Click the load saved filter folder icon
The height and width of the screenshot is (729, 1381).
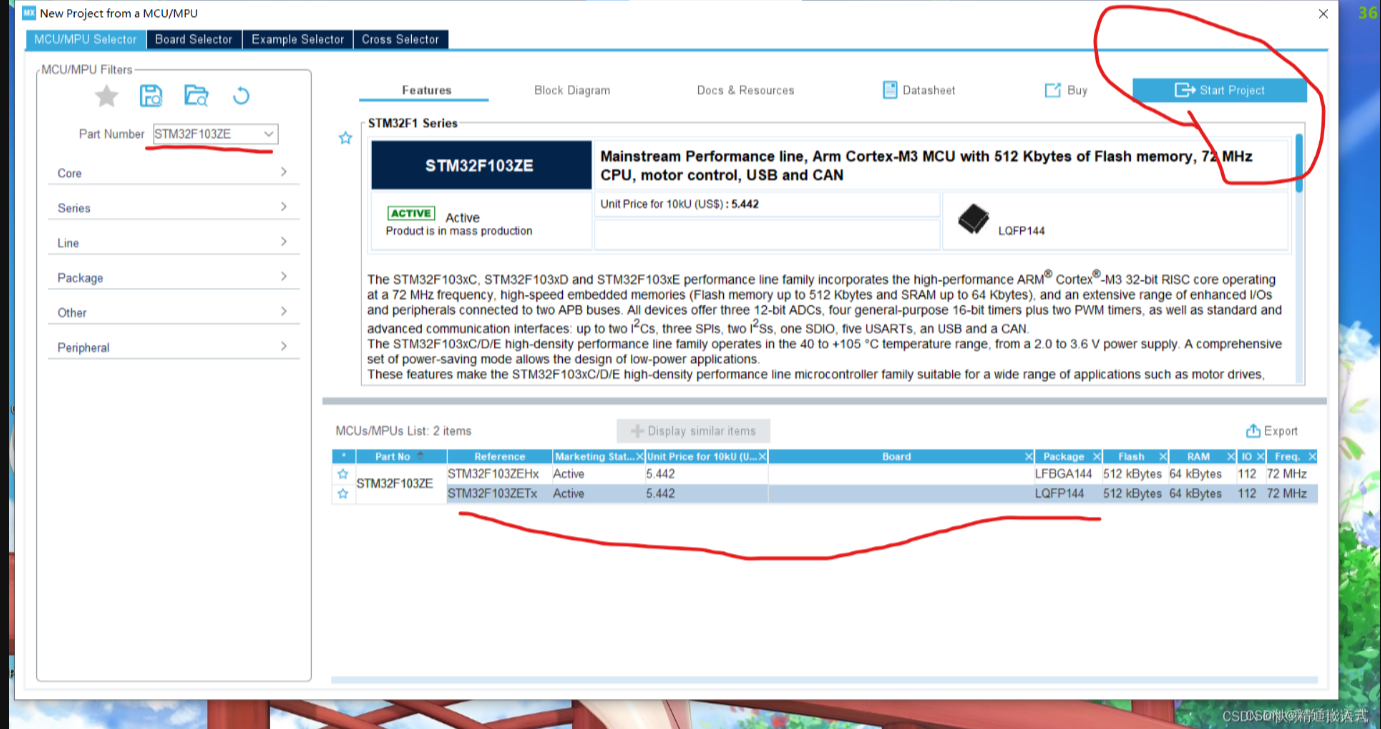pyautogui.click(x=196, y=96)
